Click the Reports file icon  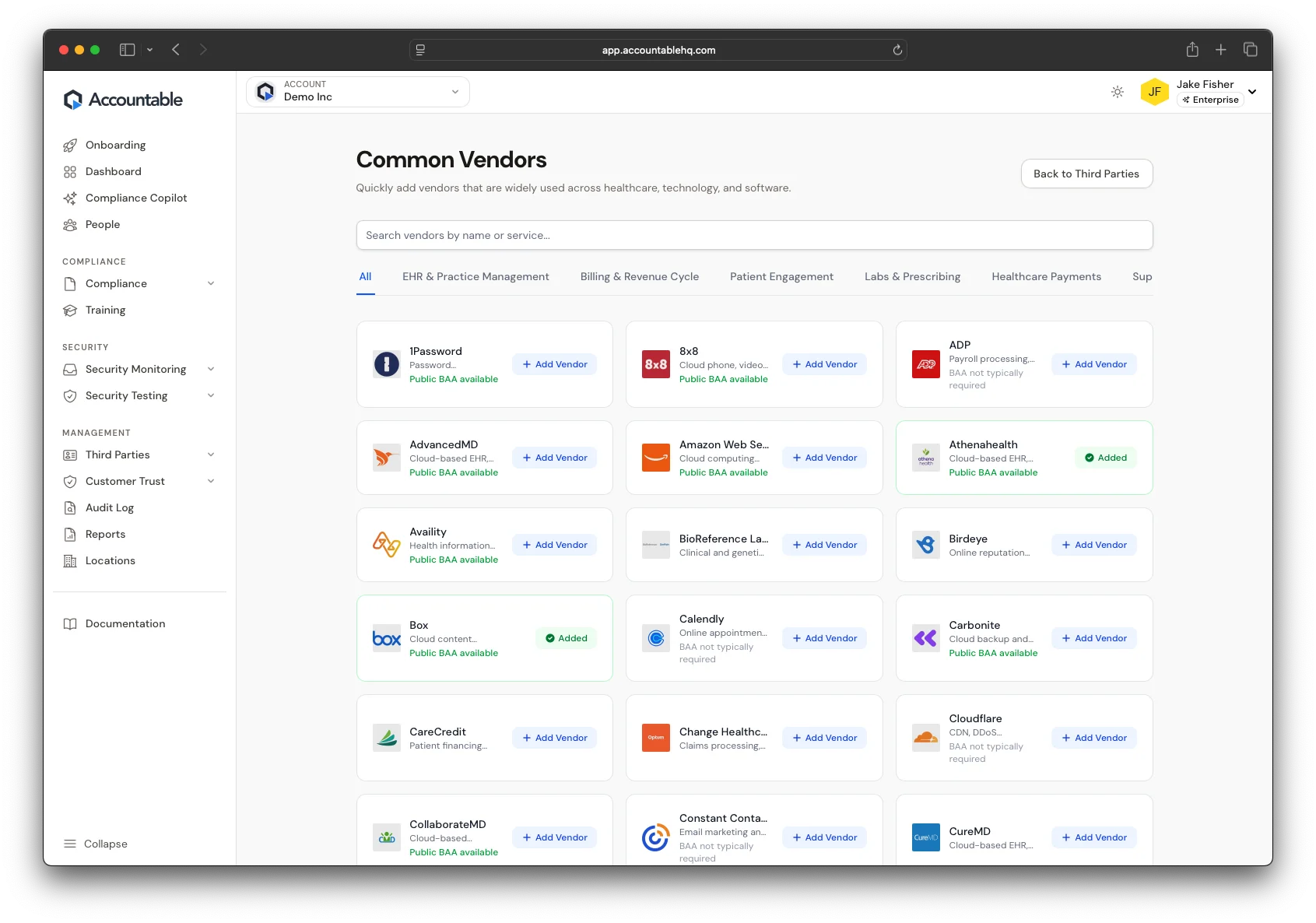pyautogui.click(x=70, y=535)
